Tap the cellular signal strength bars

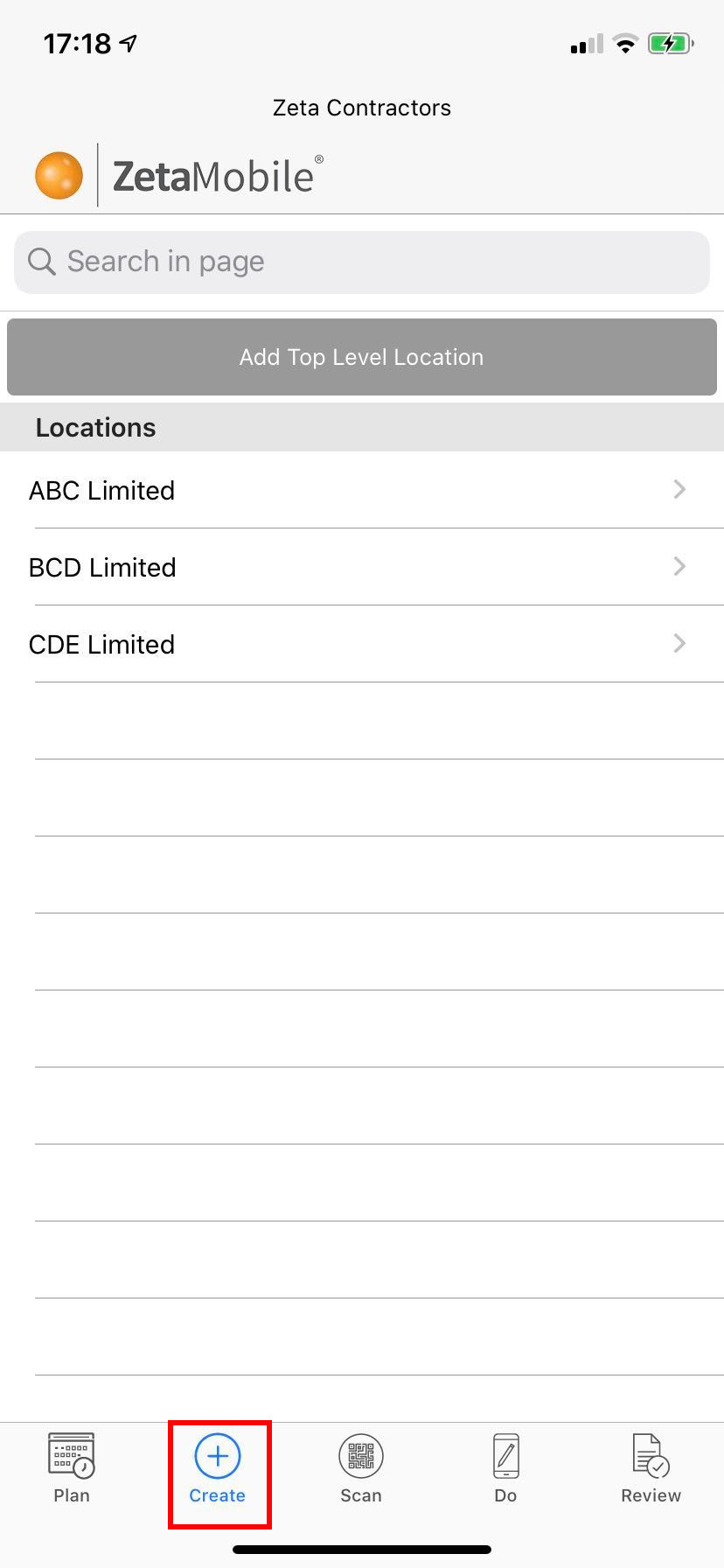[587, 44]
